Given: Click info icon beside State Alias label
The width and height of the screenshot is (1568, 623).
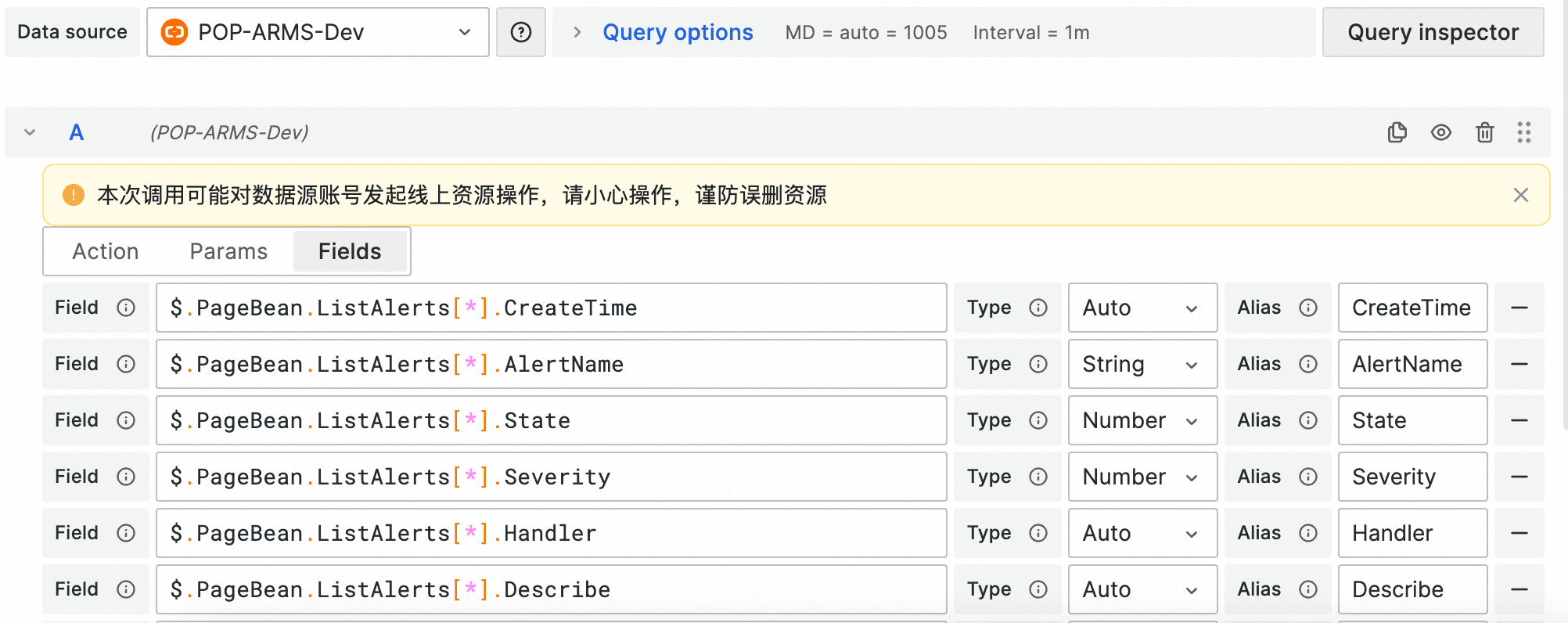Looking at the screenshot, I should (x=1308, y=420).
